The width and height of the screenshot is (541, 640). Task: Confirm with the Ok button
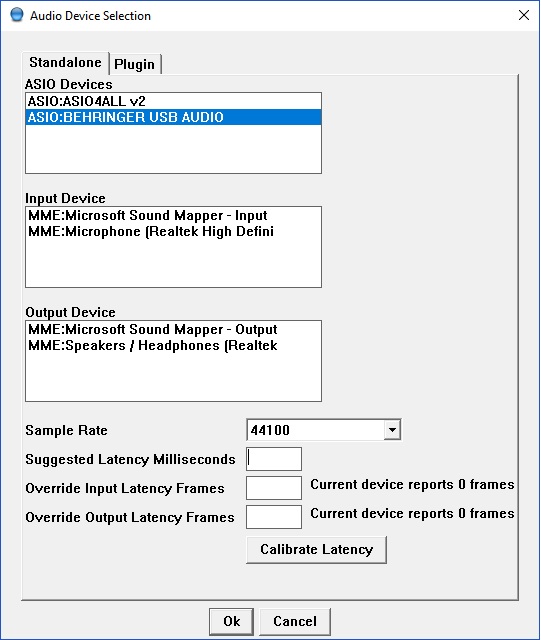point(232,621)
